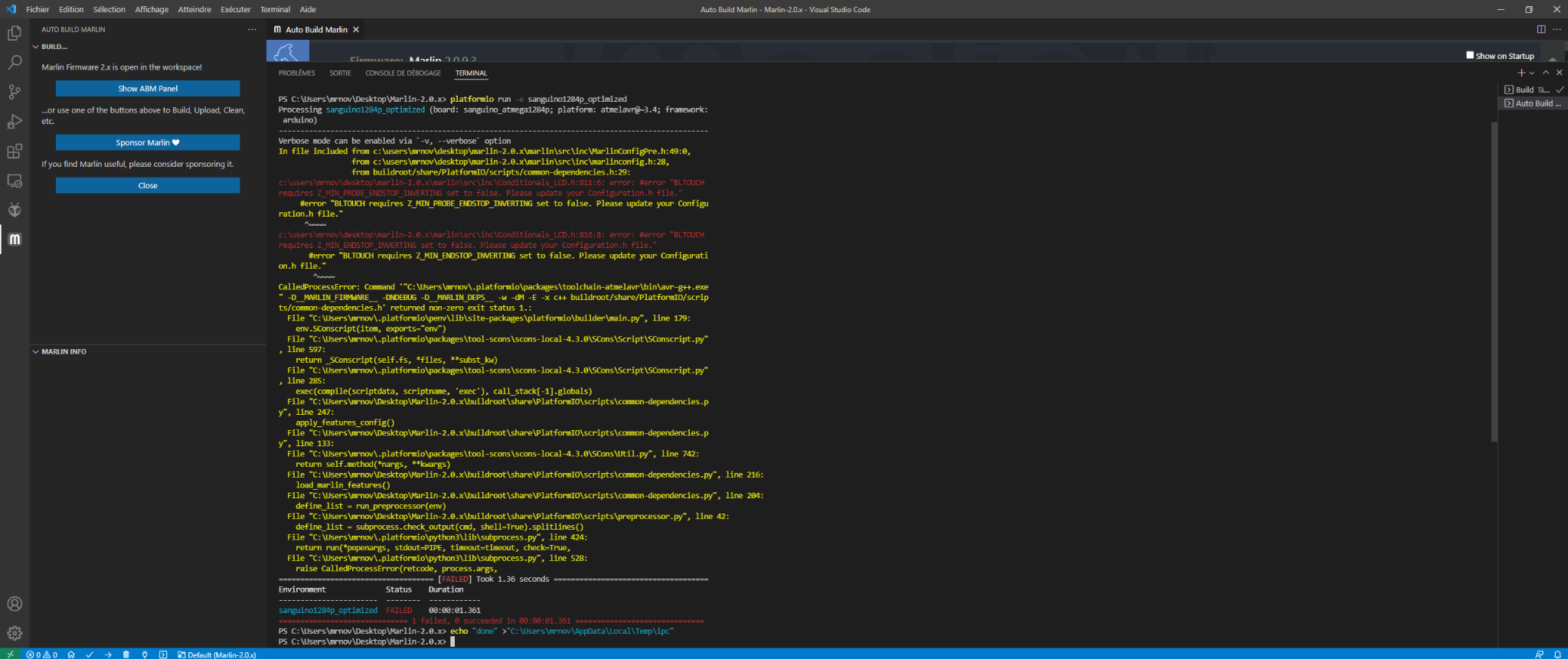The image size is (1568, 659).
Task: Click the PlatformIO Clean trash icon
Action: pyautogui.click(x=126, y=654)
